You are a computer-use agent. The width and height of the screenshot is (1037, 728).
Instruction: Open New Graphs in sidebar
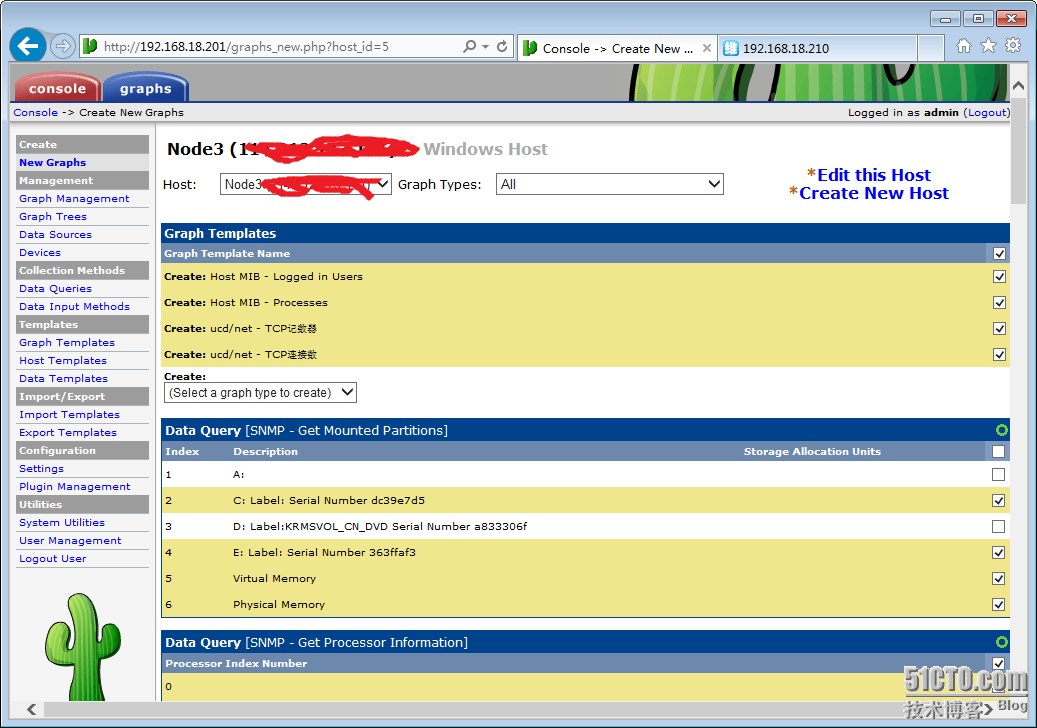(52, 163)
